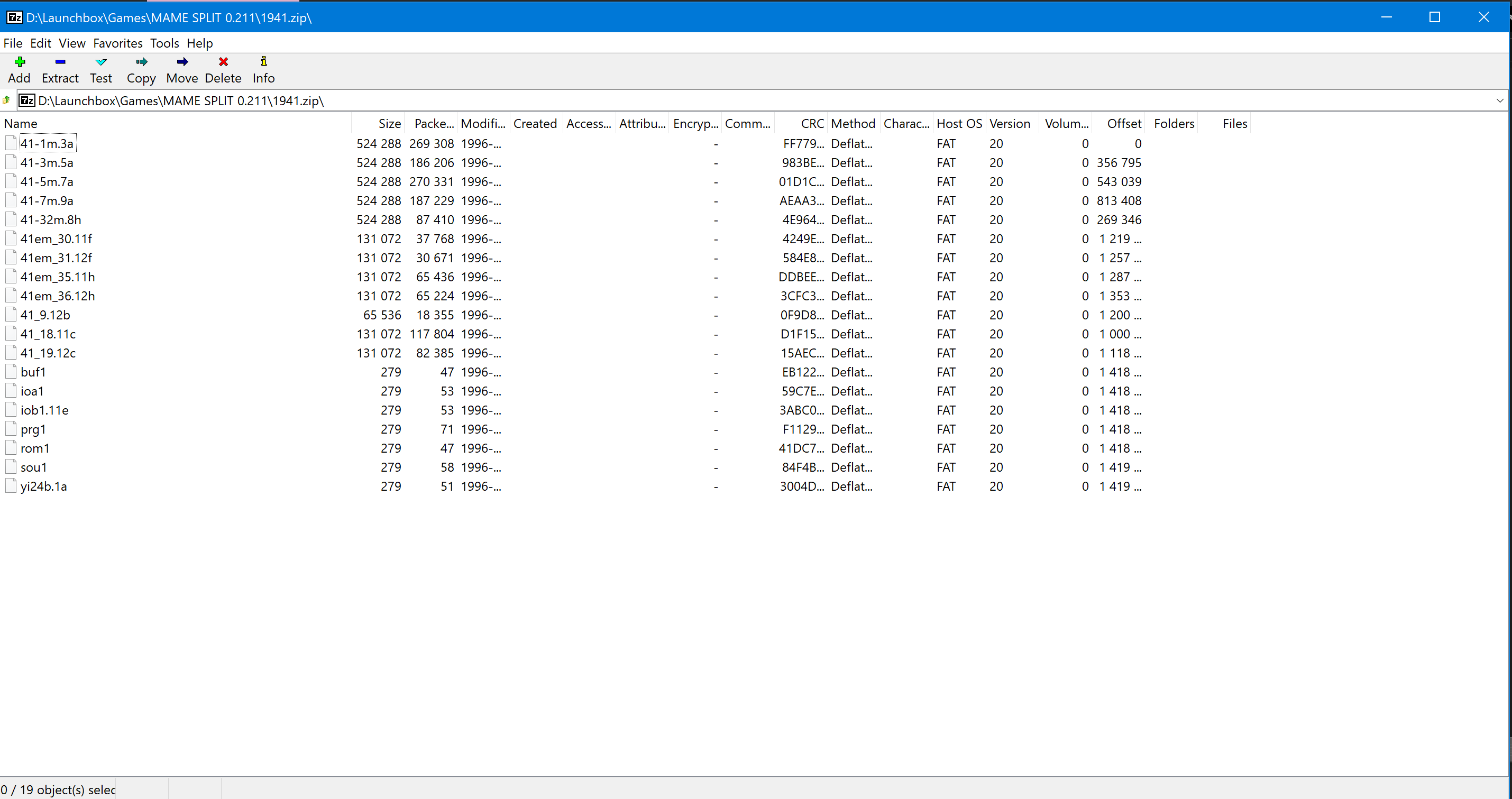This screenshot has width=1512, height=799.
Task: Sort by the Size column header
Action: pos(379,123)
